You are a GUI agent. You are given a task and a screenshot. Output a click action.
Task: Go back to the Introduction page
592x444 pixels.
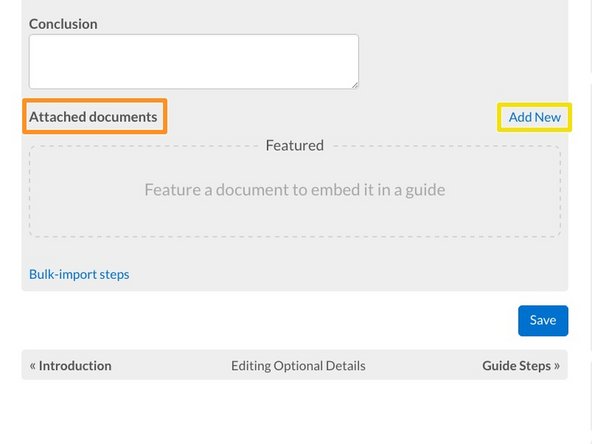pyautogui.click(x=75, y=365)
